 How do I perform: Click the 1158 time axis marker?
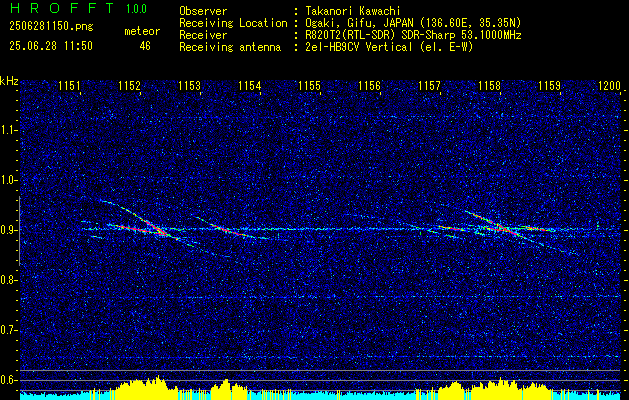[x=489, y=86]
